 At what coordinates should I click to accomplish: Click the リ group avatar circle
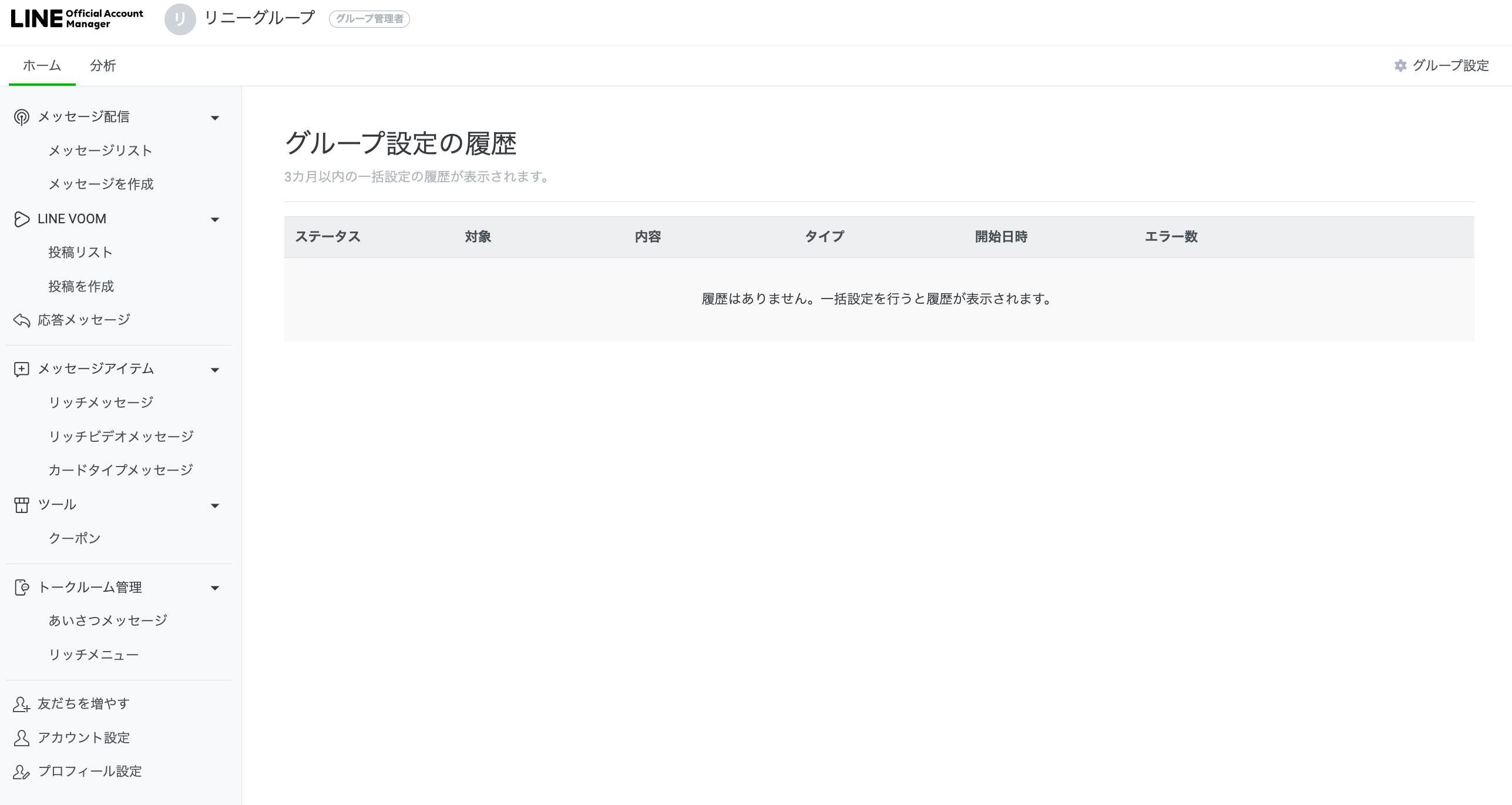pyautogui.click(x=180, y=19)
